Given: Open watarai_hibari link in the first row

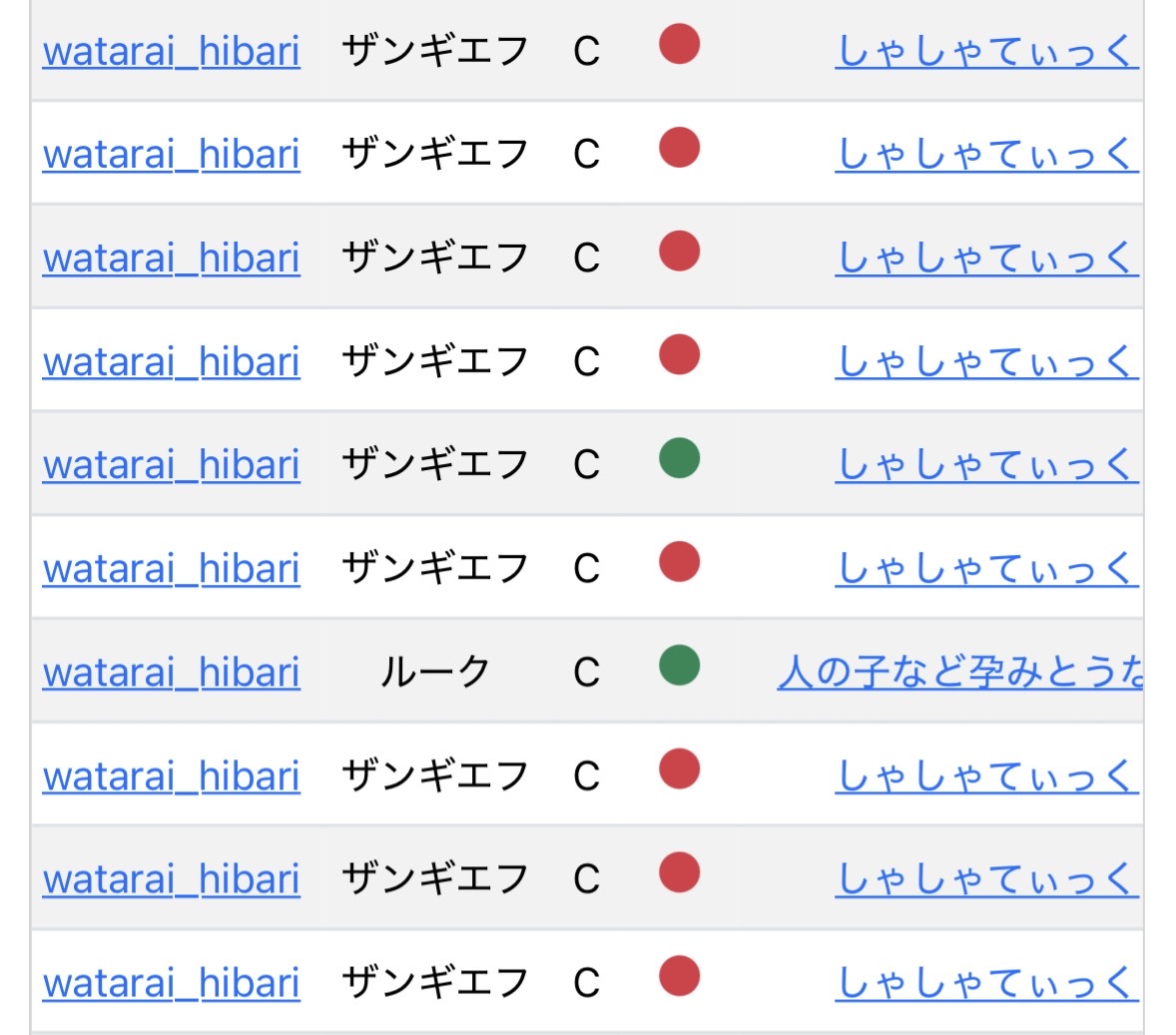Looking at the screenshot, I should pyautogui.click(x=171, y=51).
